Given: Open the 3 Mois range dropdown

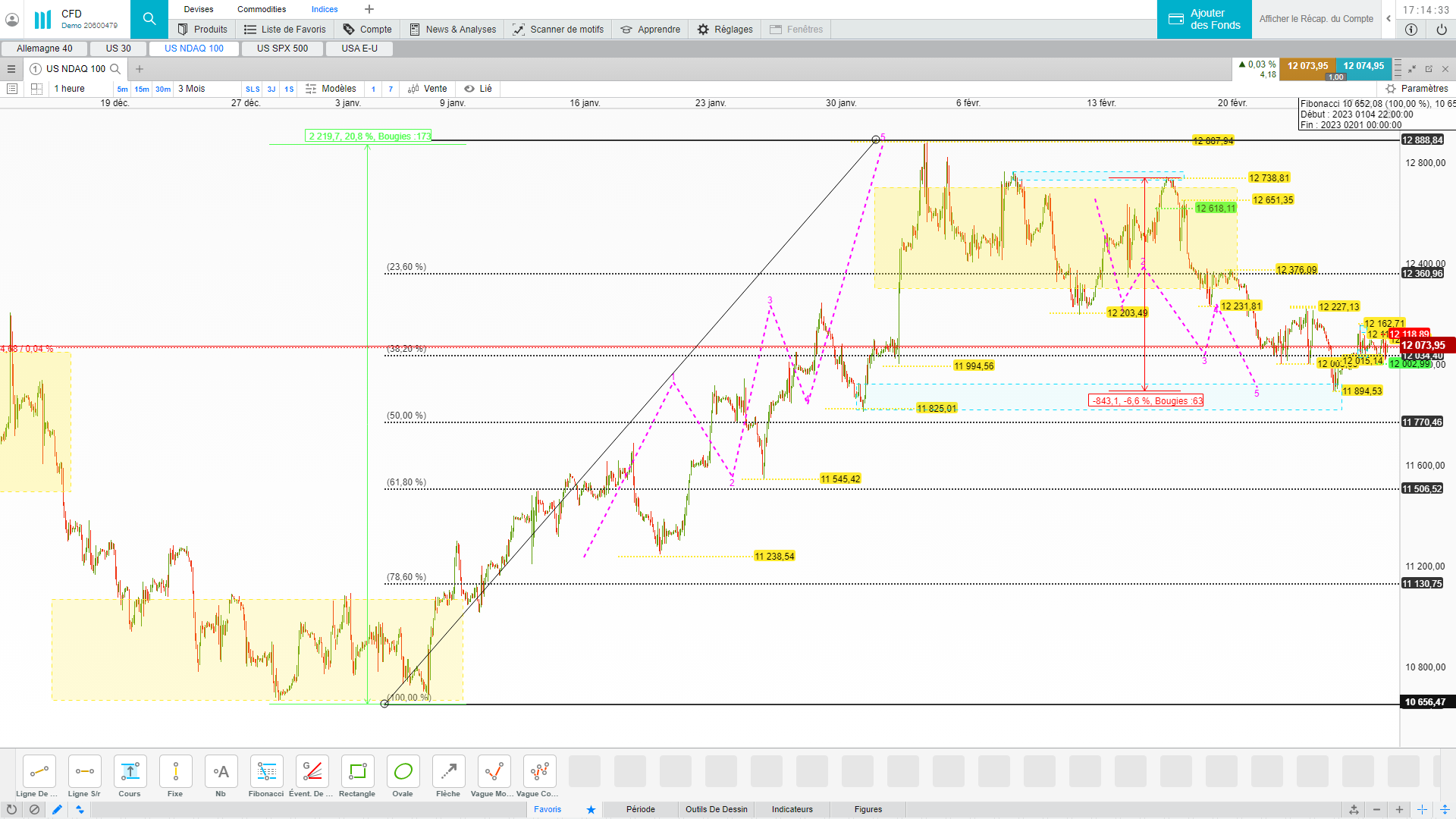Looking at the screenshot, I should click(192, 89).
